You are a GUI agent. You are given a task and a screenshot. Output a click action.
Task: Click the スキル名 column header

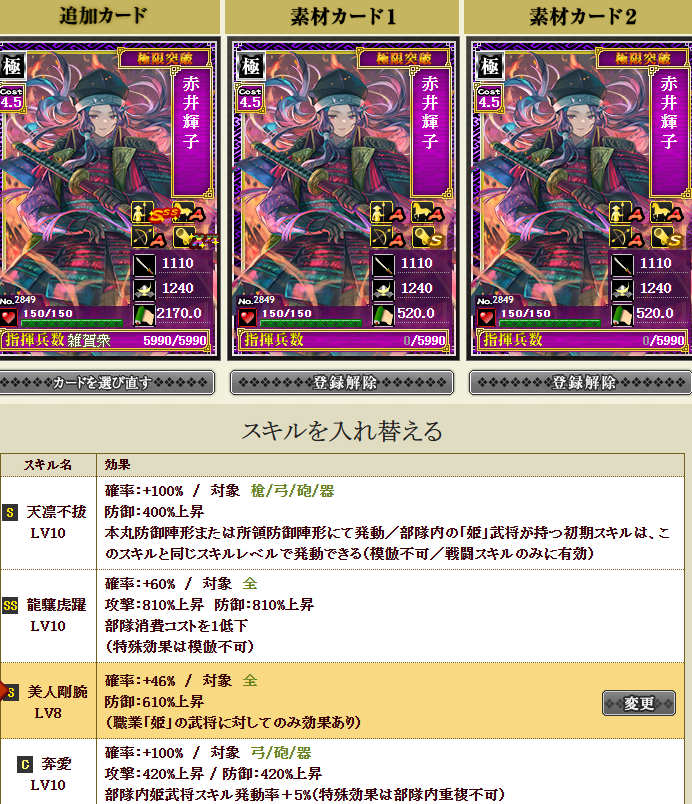[48, 465]
